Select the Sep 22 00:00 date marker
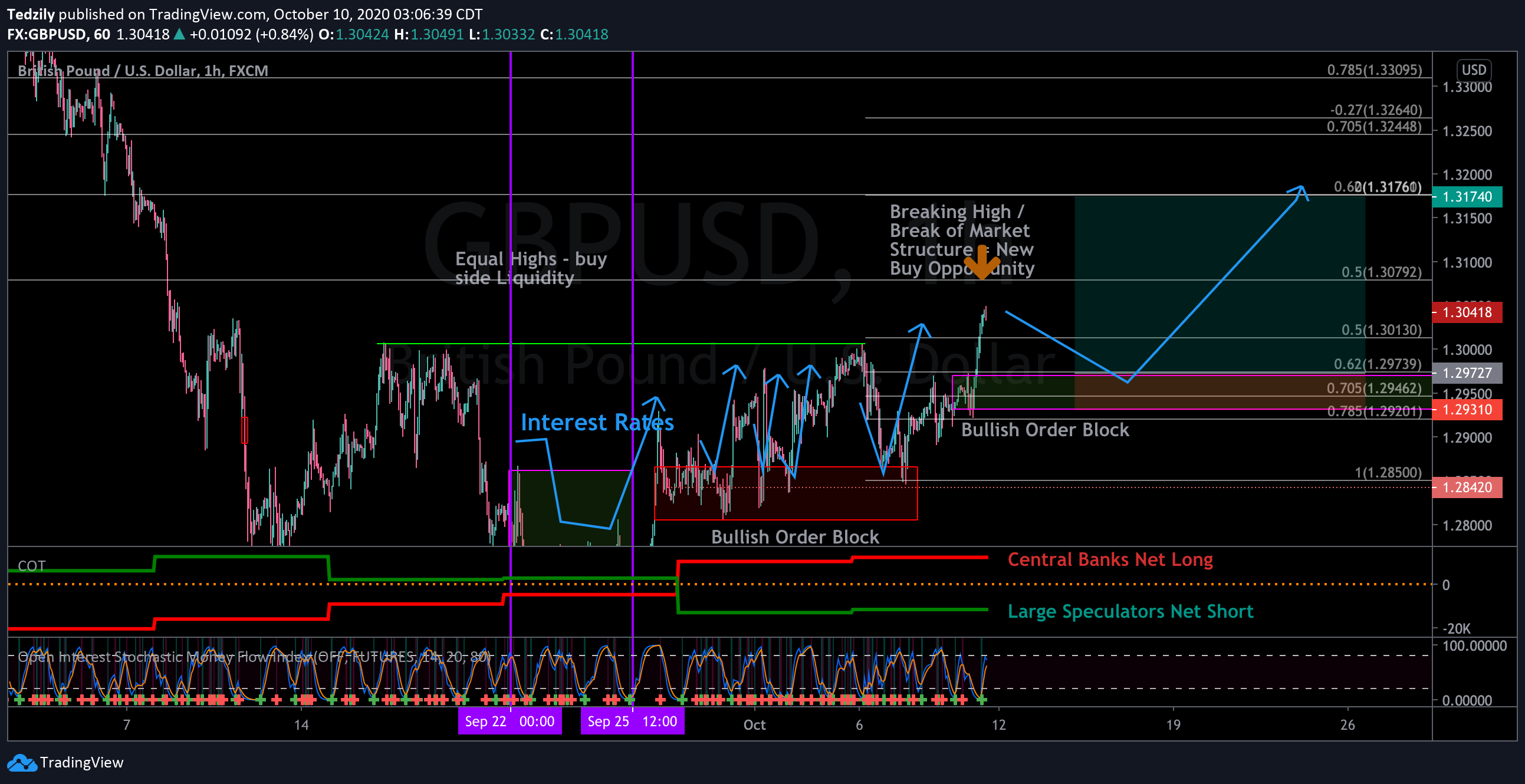Image resolution: width=1525 pixels, height=784 pixels. tap(510, 722)
